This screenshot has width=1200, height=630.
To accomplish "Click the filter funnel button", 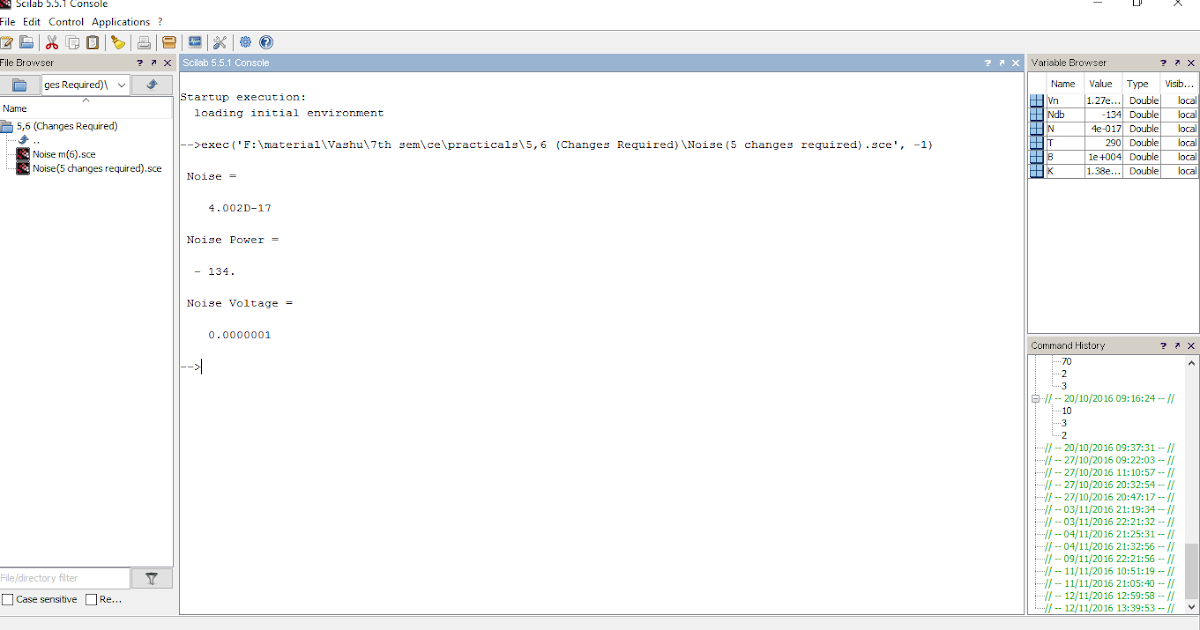I will coord(152,578).
